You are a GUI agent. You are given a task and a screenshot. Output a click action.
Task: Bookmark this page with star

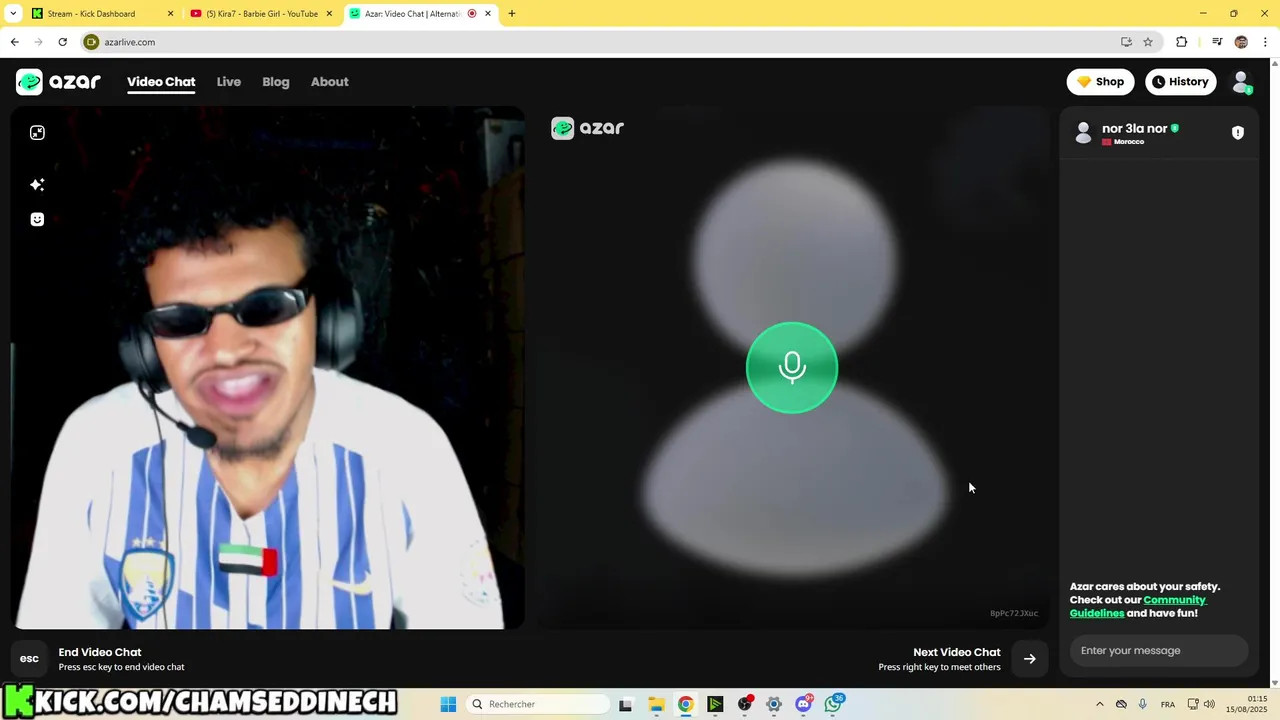pos(1148,42)
